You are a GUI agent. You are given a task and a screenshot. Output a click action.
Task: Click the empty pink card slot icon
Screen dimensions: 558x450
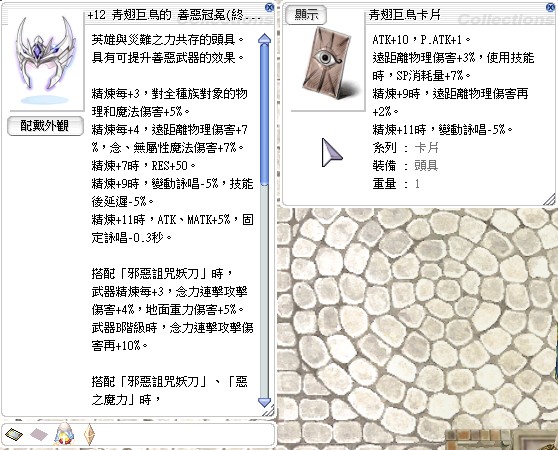tap(39, 434)
